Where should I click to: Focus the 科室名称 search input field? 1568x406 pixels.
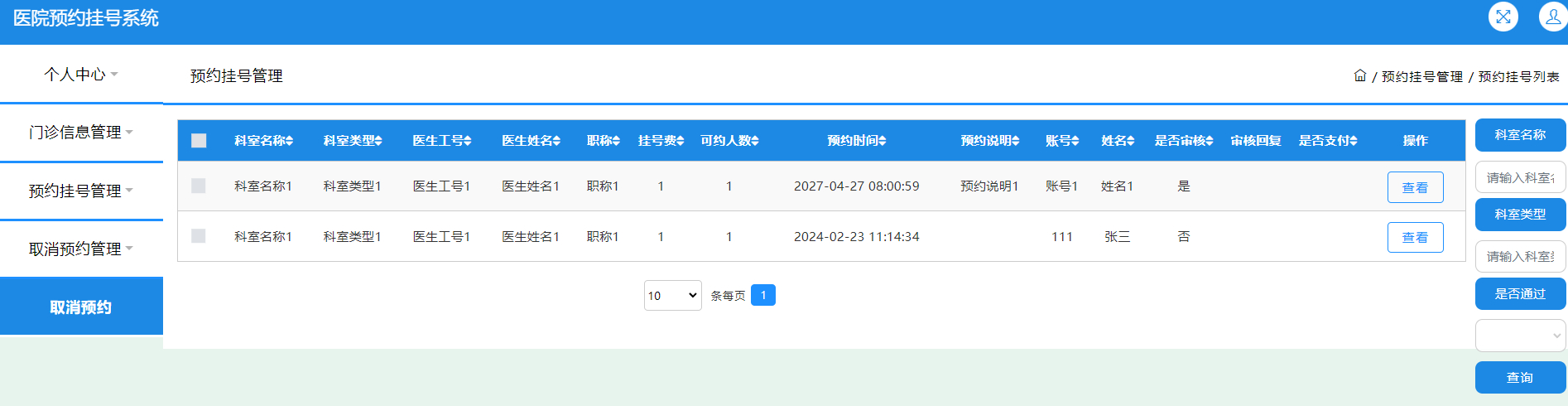coord(1520,177)
